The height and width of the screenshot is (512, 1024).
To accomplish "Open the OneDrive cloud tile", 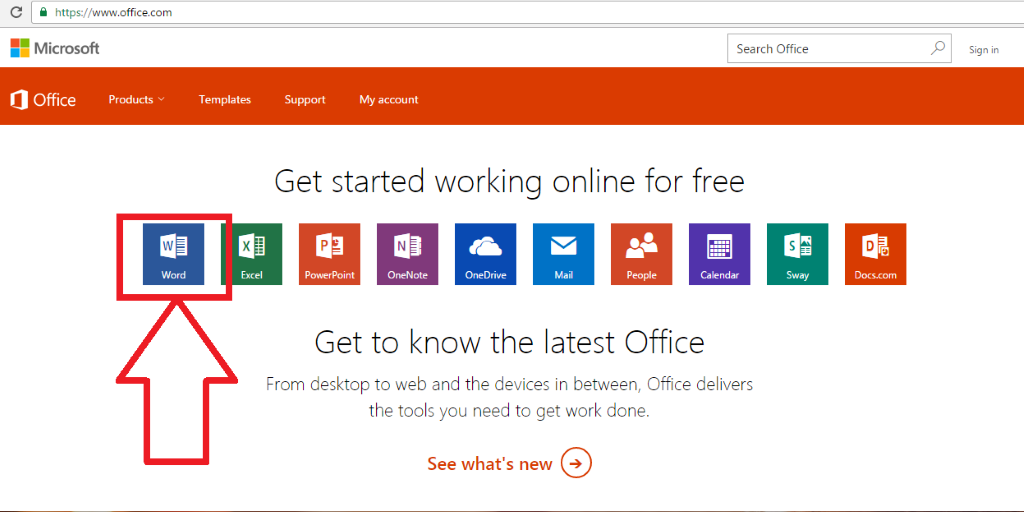I will [x=486, y=254].
